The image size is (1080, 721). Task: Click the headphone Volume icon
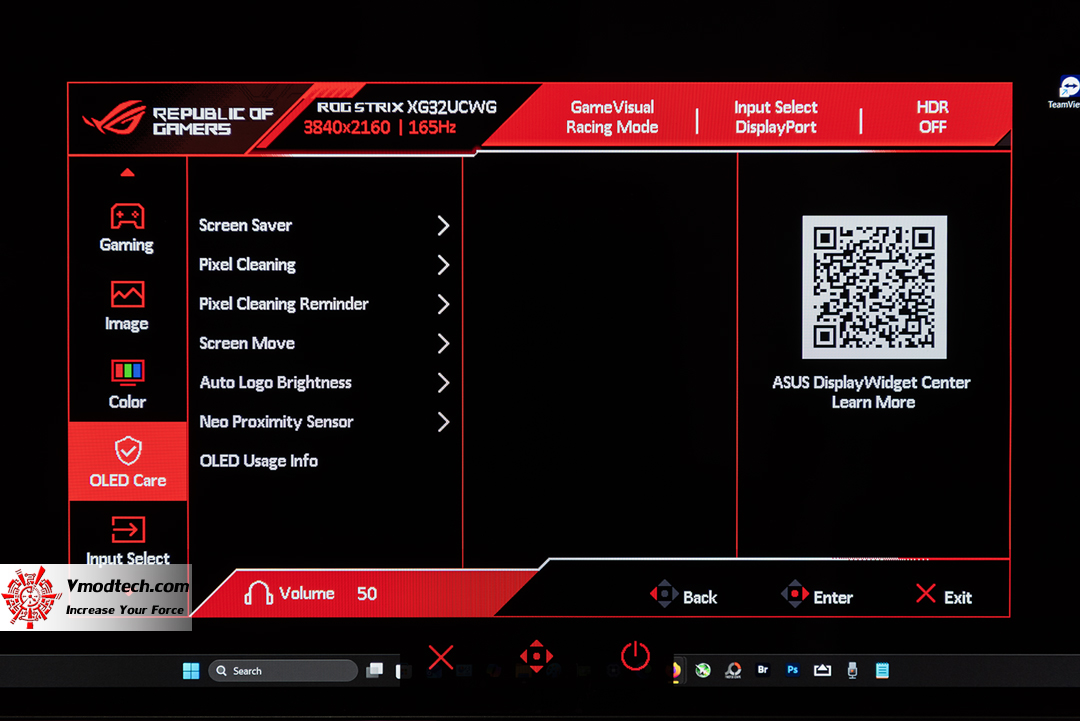point(258,593)
